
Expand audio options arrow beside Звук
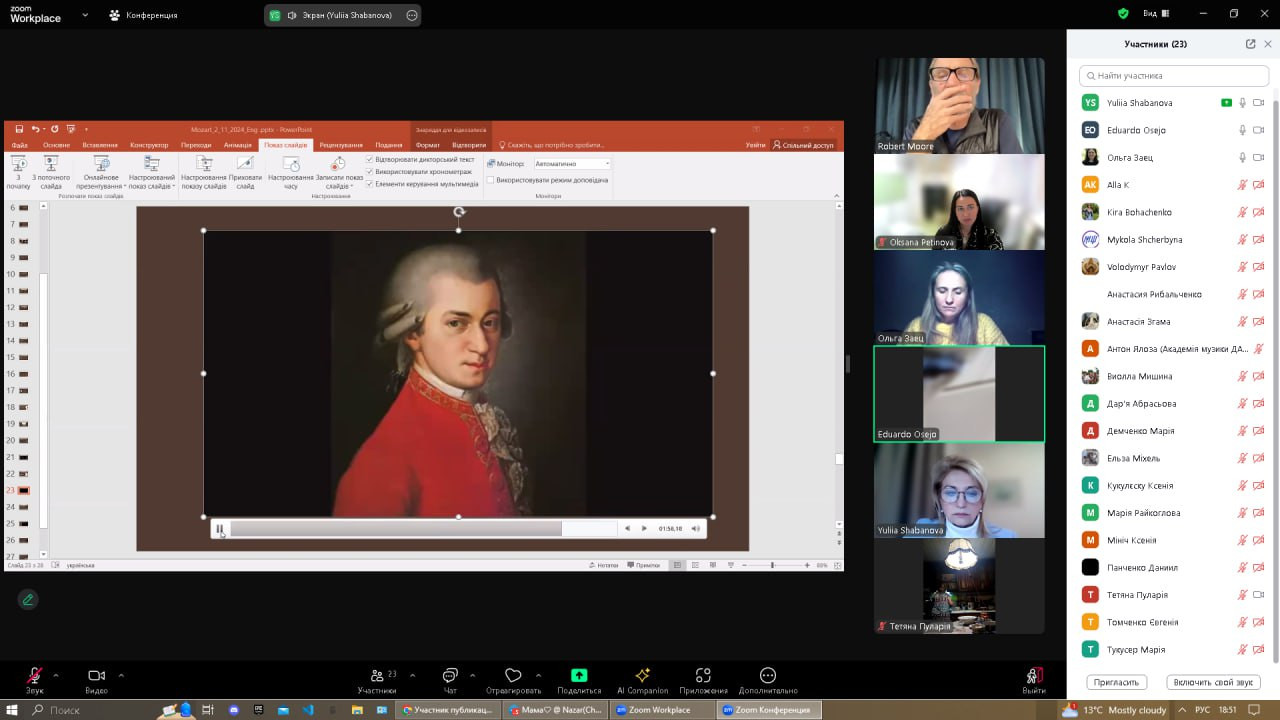[x=55, y=675]
